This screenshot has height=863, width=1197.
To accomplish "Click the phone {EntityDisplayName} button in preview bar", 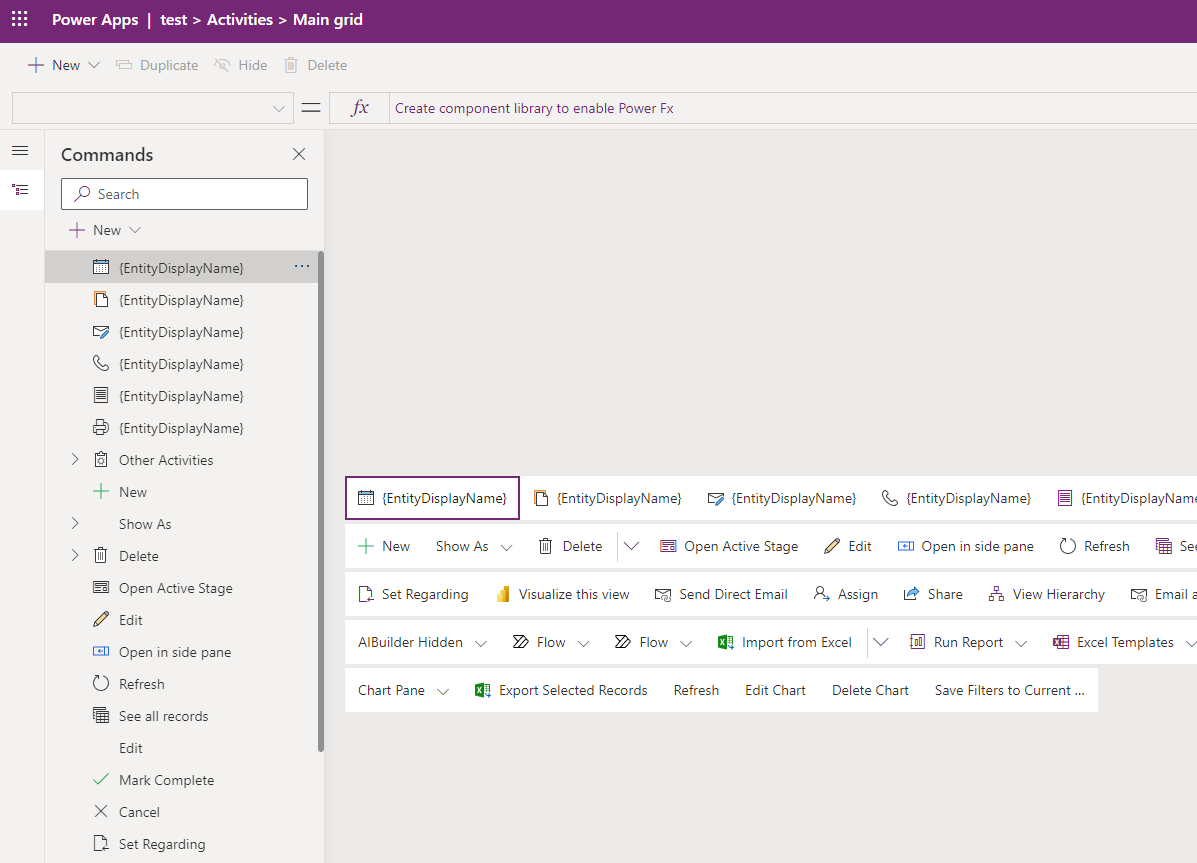I will [957, 499].
